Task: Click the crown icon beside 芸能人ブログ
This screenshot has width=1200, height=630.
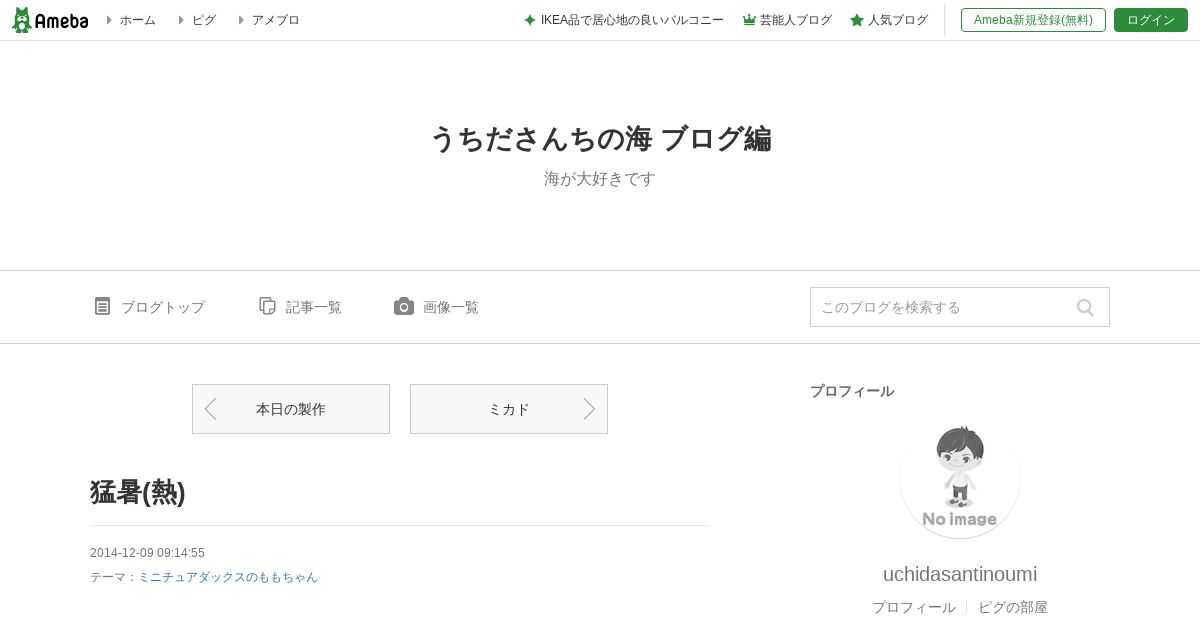Action: (749, 20)
